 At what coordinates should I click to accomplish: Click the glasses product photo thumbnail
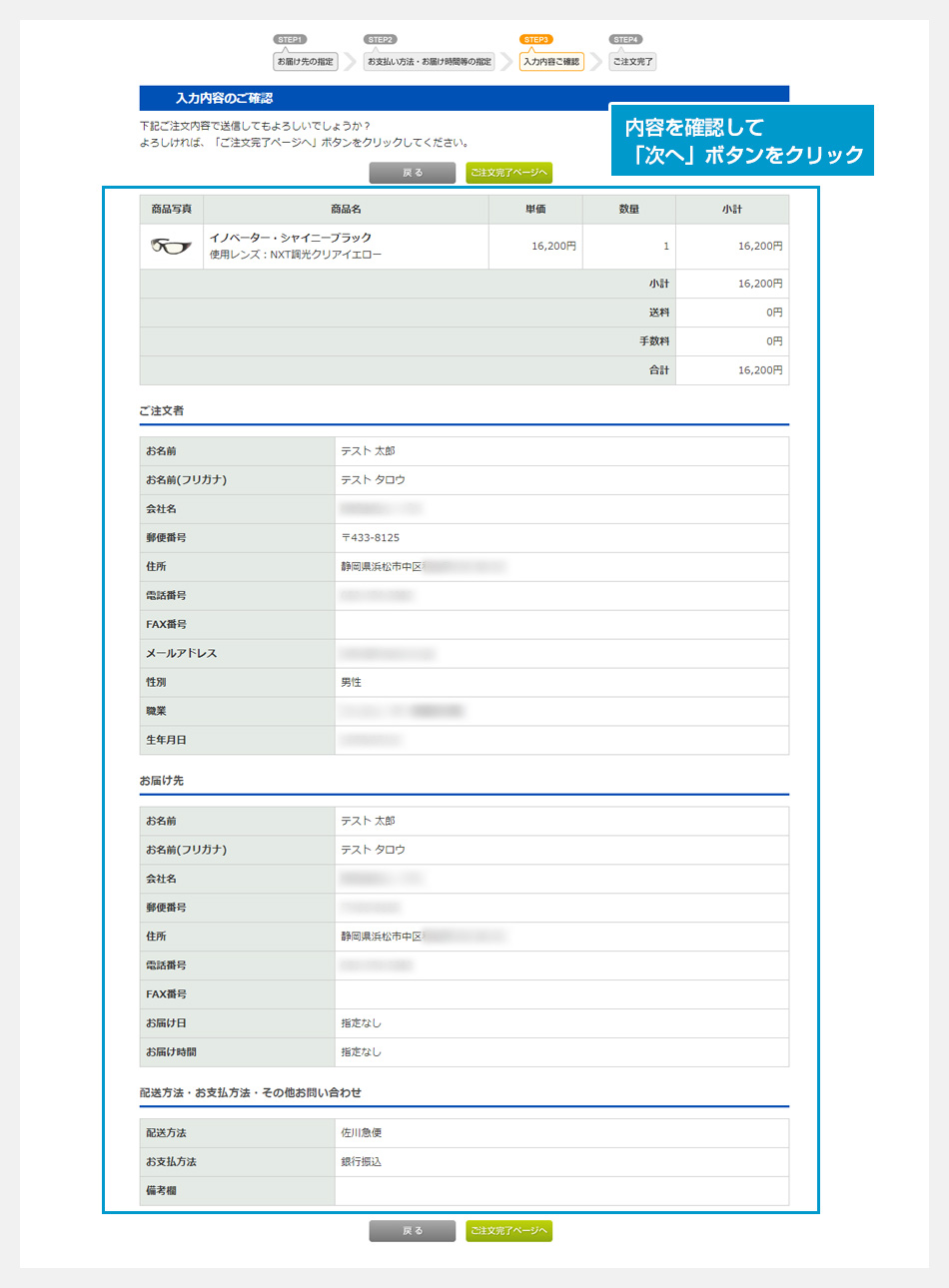click(171, 246)
